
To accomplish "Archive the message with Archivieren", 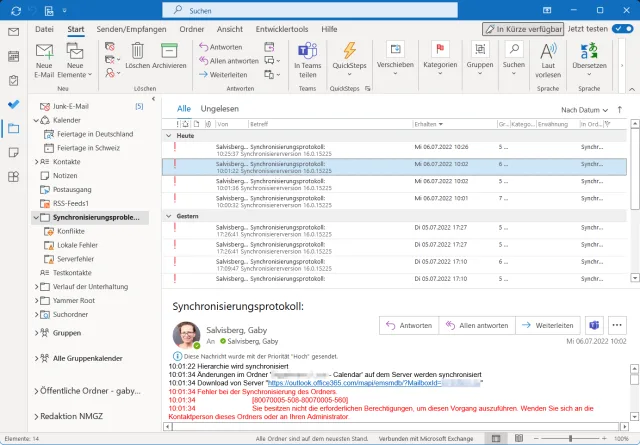I will click(x=169, y=56).
